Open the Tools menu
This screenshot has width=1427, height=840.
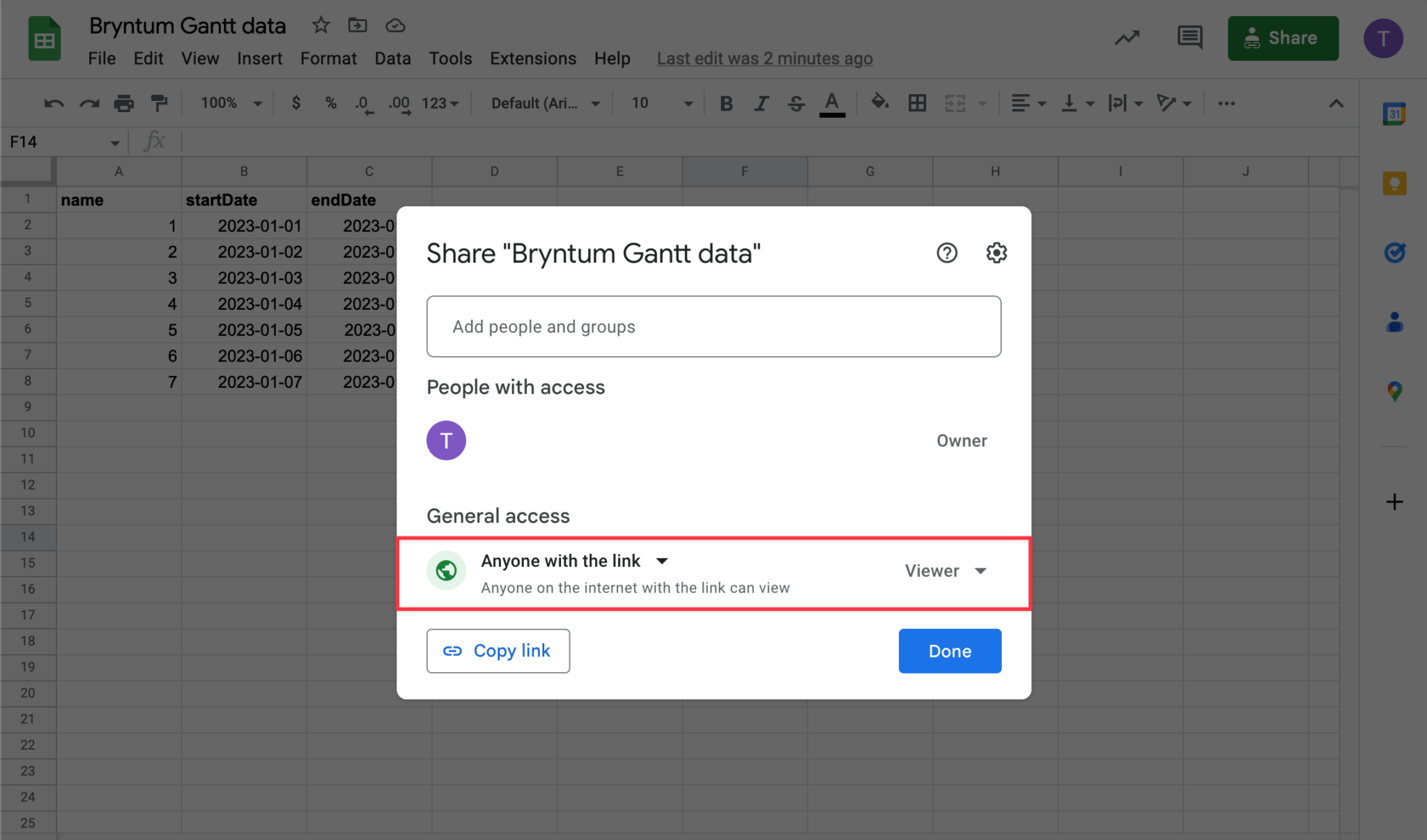click(450, 59)
